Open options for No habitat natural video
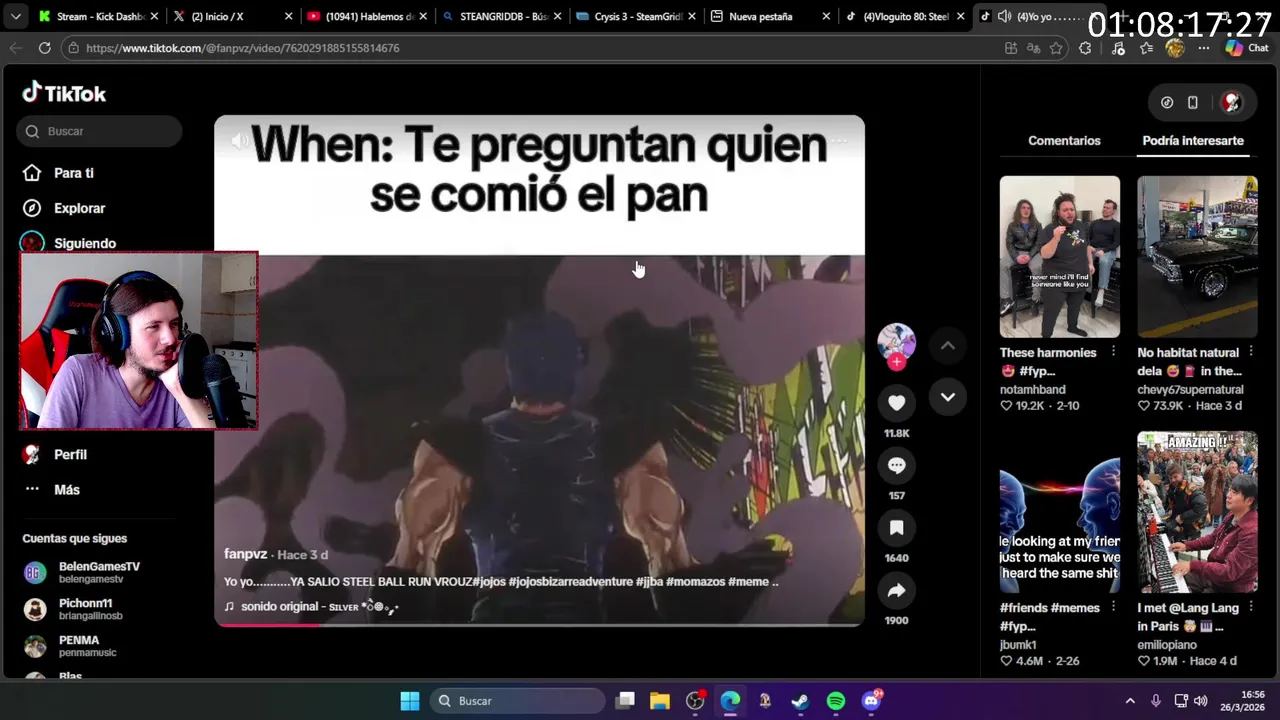Viewport: 1280px width, 720px height. click(1251, 352)
